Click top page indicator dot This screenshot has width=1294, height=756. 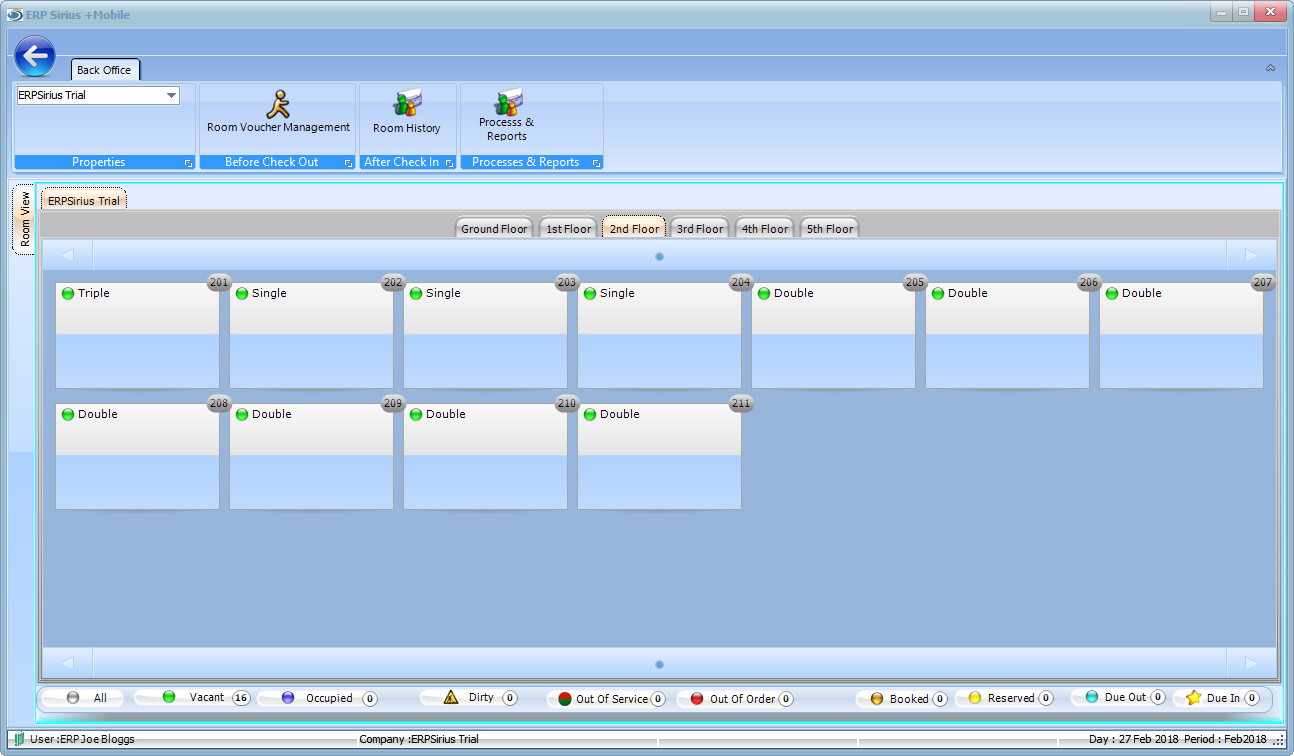[659, 257]
